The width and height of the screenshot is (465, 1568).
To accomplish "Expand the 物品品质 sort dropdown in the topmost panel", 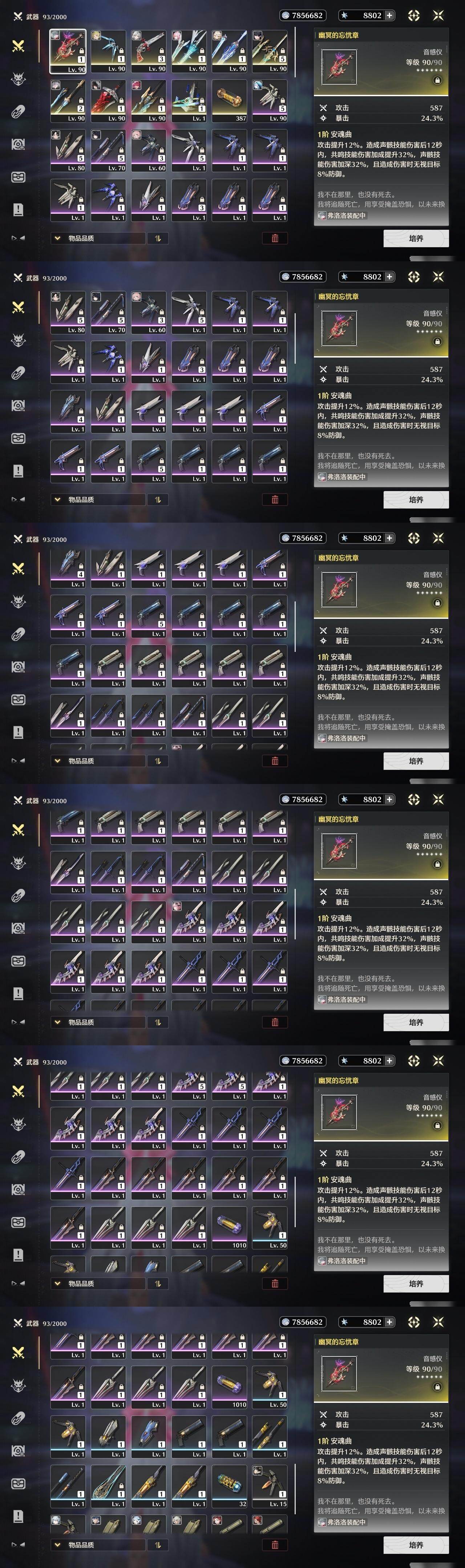I will click(98, 238).
